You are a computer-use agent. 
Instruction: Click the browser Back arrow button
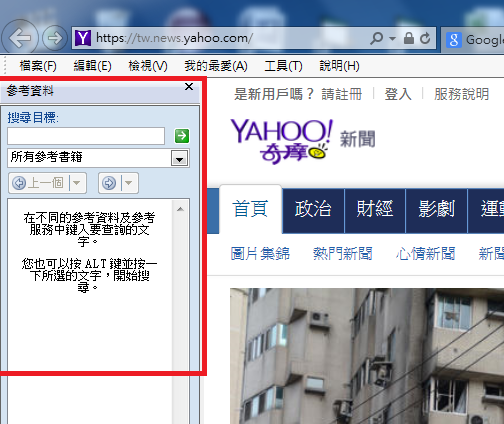pyautogui.click(x=20, y=37)
